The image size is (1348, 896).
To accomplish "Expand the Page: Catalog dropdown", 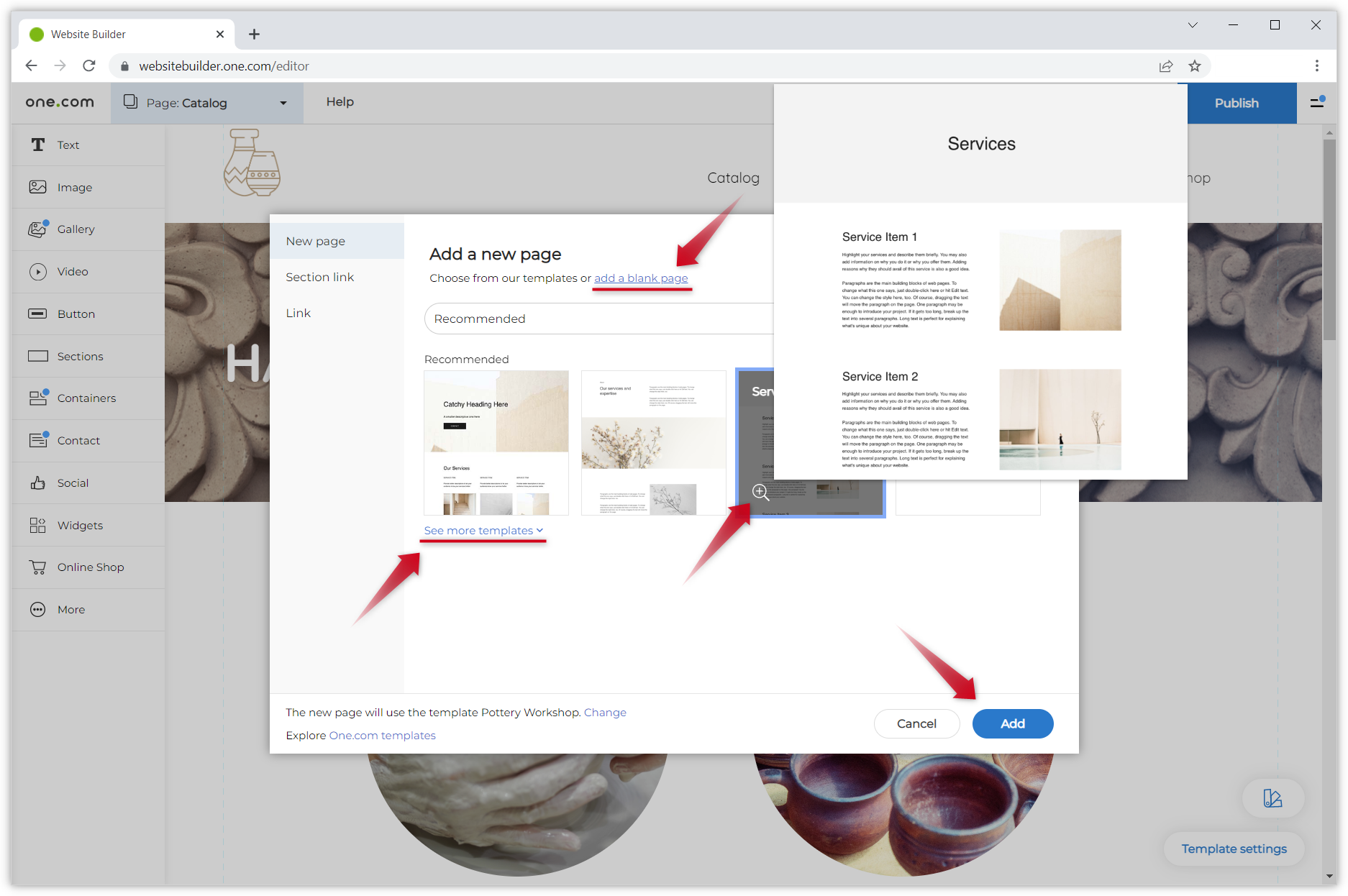I will coord(207,103).
